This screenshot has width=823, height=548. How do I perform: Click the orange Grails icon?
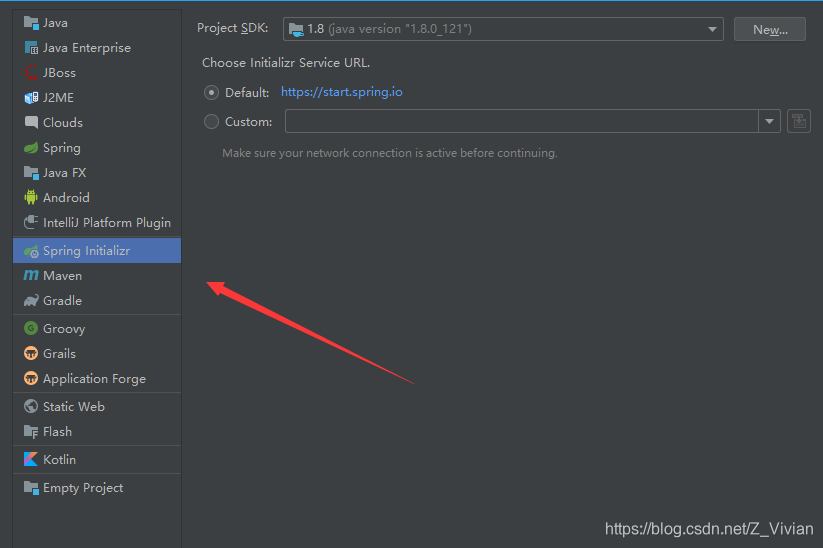click(x=31, y=354)
